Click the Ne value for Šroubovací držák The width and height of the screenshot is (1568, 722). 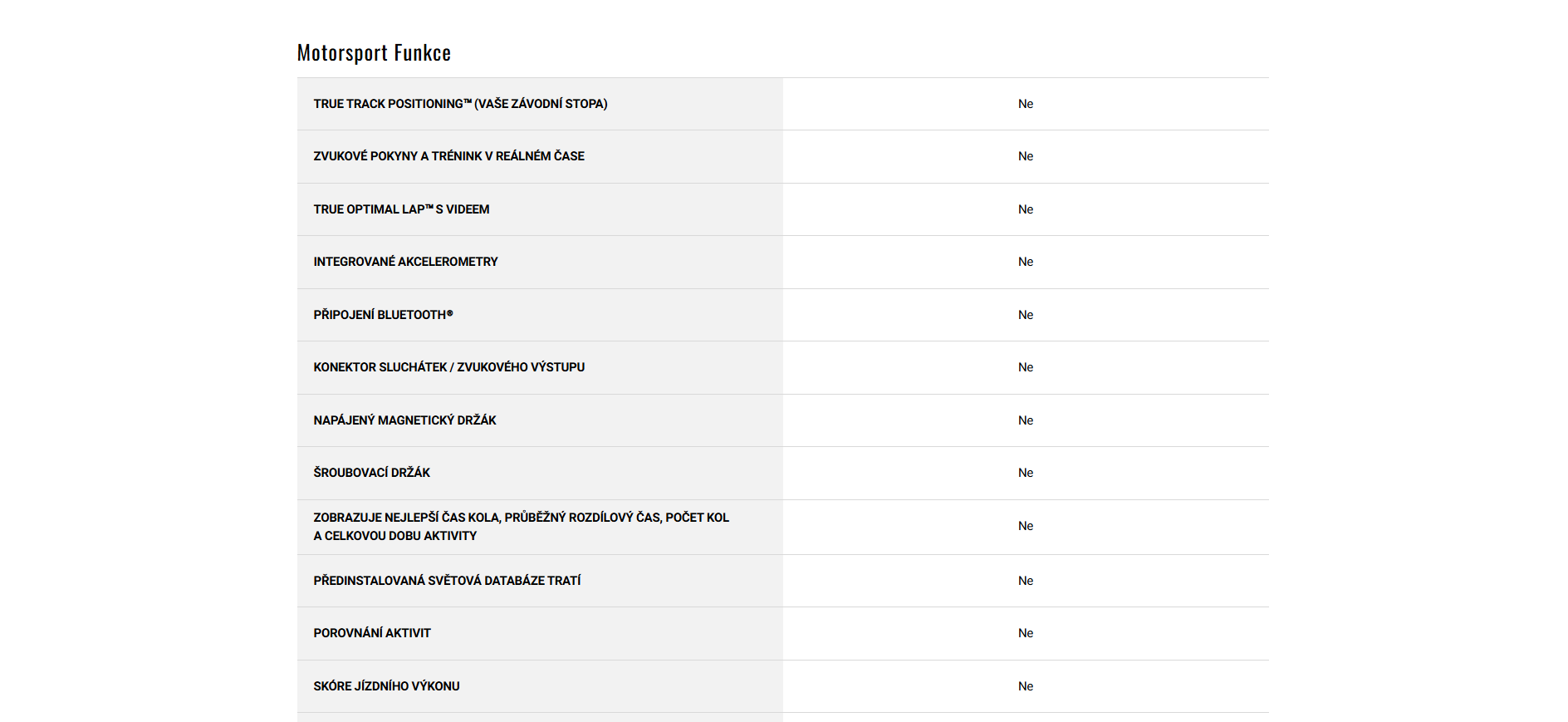(x=1026, y=473)
